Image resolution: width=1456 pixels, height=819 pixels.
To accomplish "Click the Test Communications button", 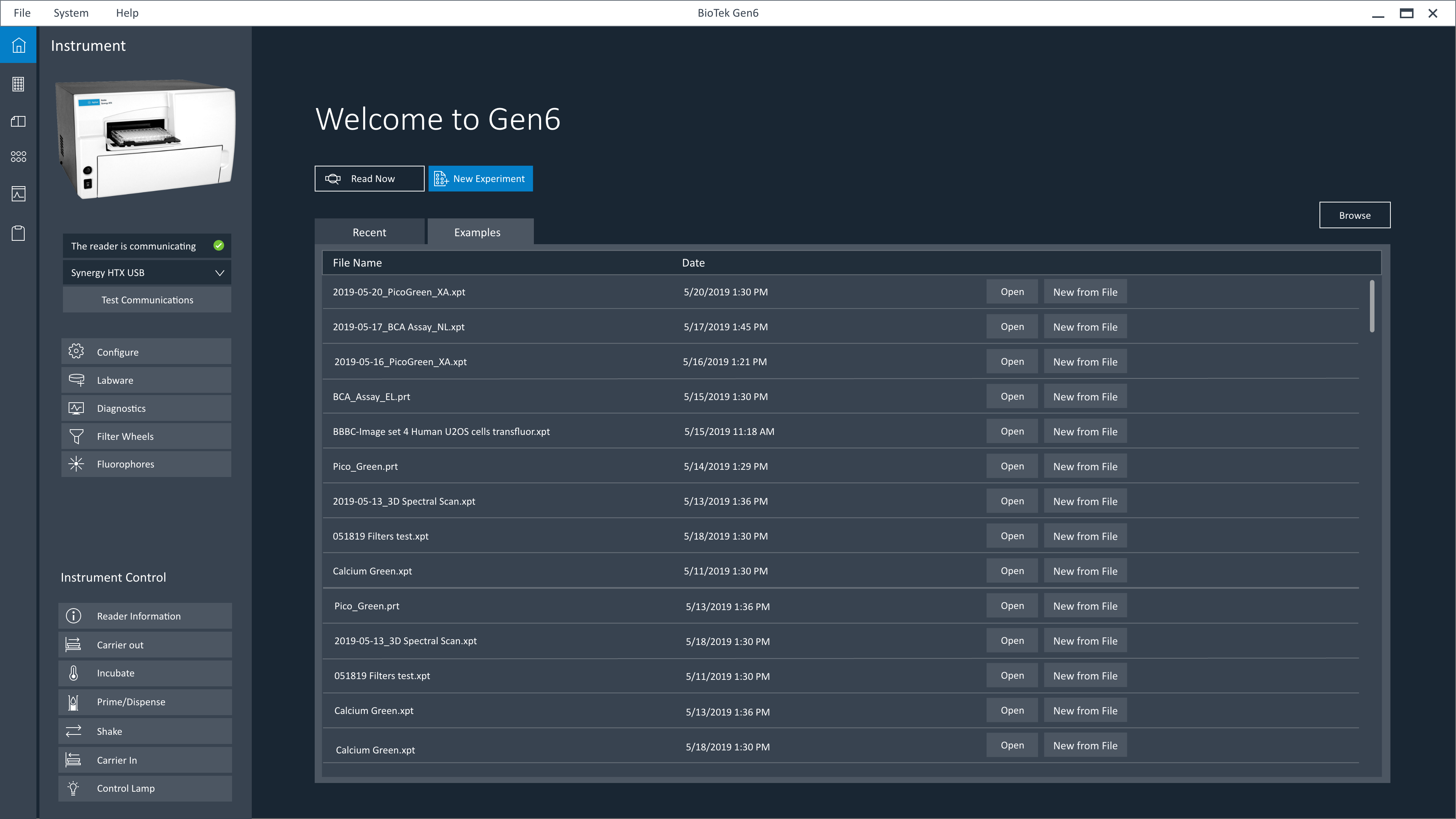I will (x=147, y=300).
